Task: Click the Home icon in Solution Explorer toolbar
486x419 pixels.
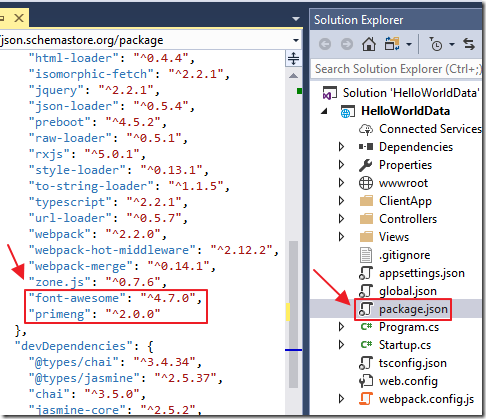Action: pyautogui.click(x=369, y=44)
